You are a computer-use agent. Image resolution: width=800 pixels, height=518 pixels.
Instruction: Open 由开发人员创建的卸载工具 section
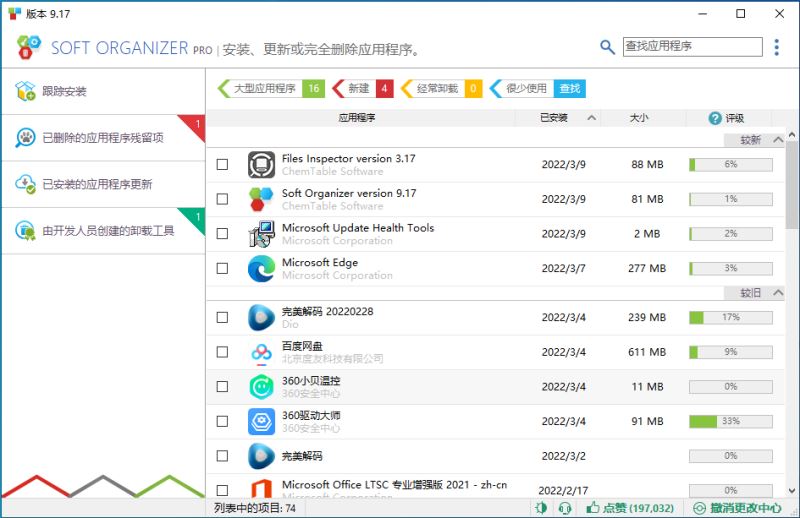104,231
